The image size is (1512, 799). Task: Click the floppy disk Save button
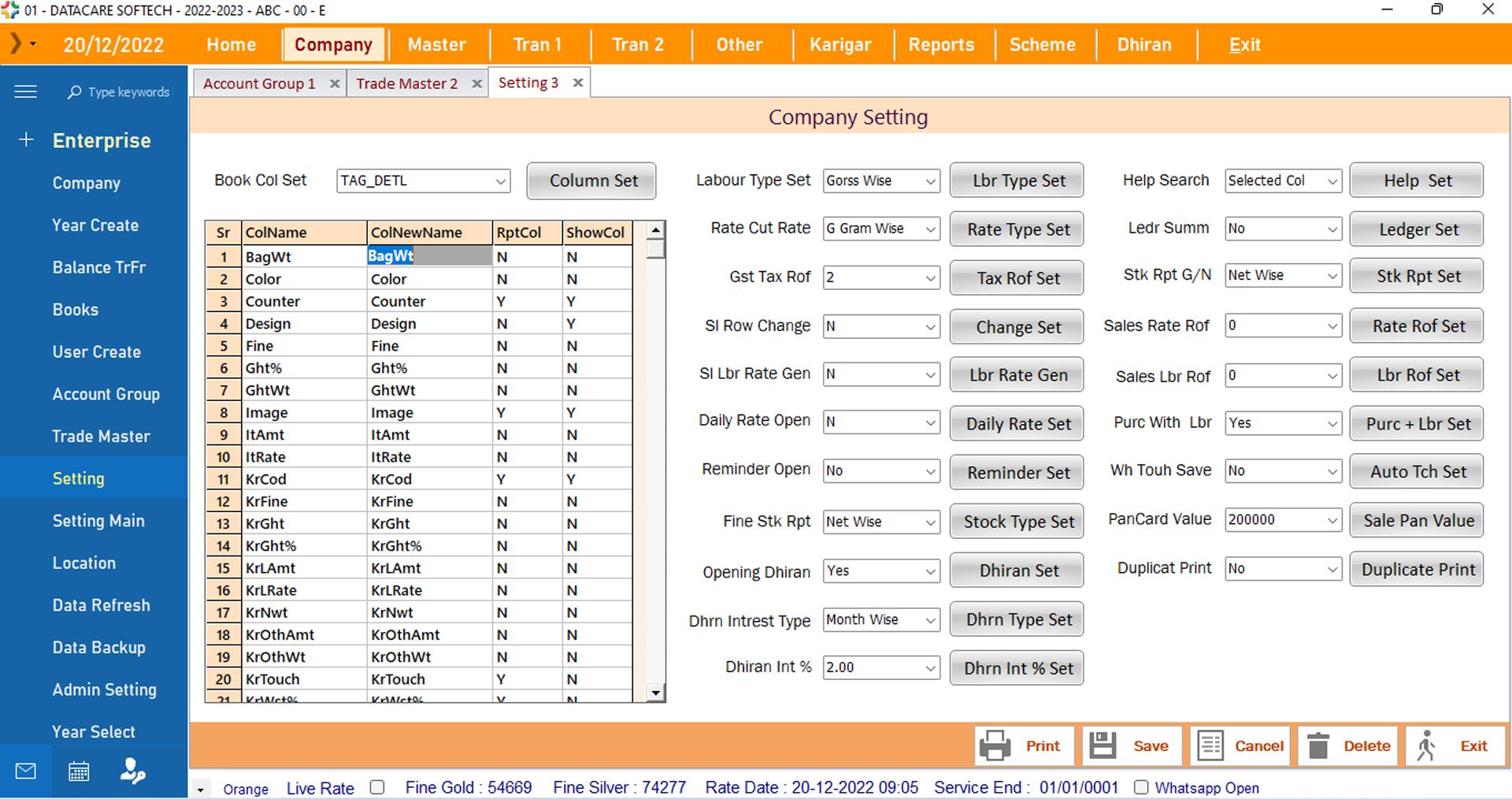[1132, 745]
